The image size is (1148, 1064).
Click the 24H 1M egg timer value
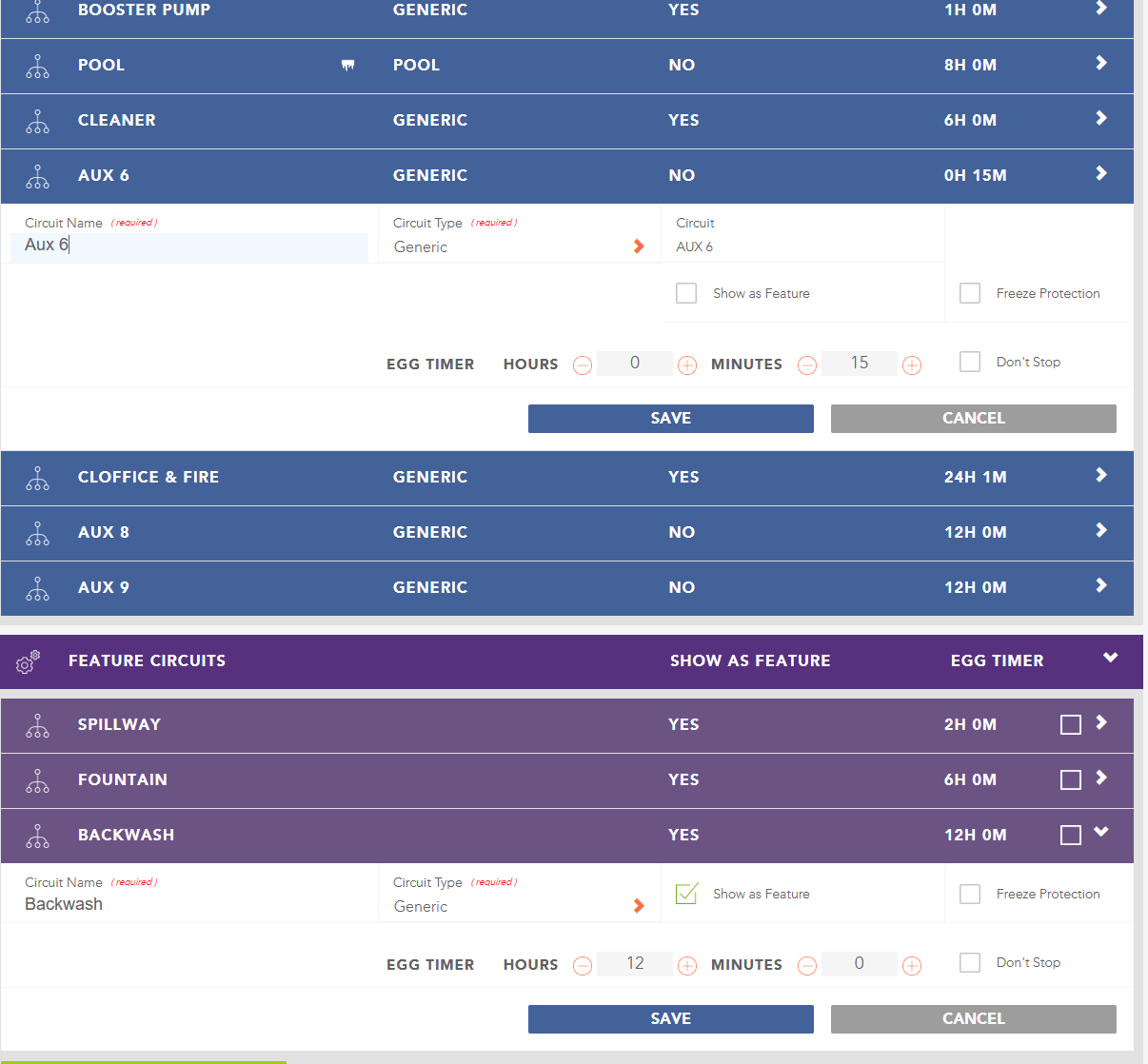click(x=976, y=477)
